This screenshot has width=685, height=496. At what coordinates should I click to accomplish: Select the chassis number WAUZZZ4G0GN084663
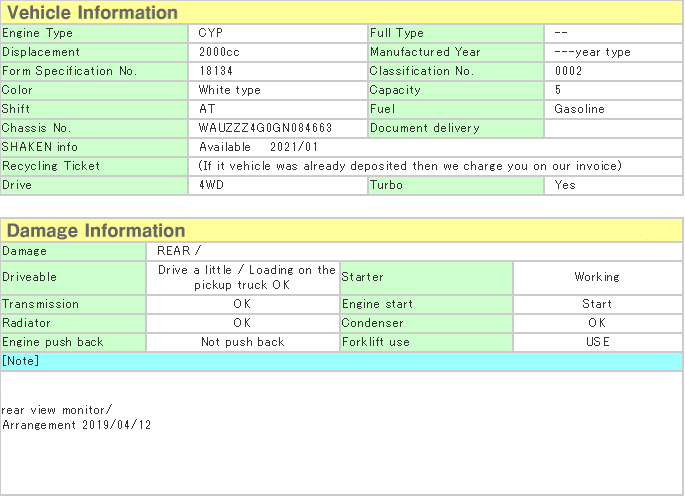coord(265,128)
